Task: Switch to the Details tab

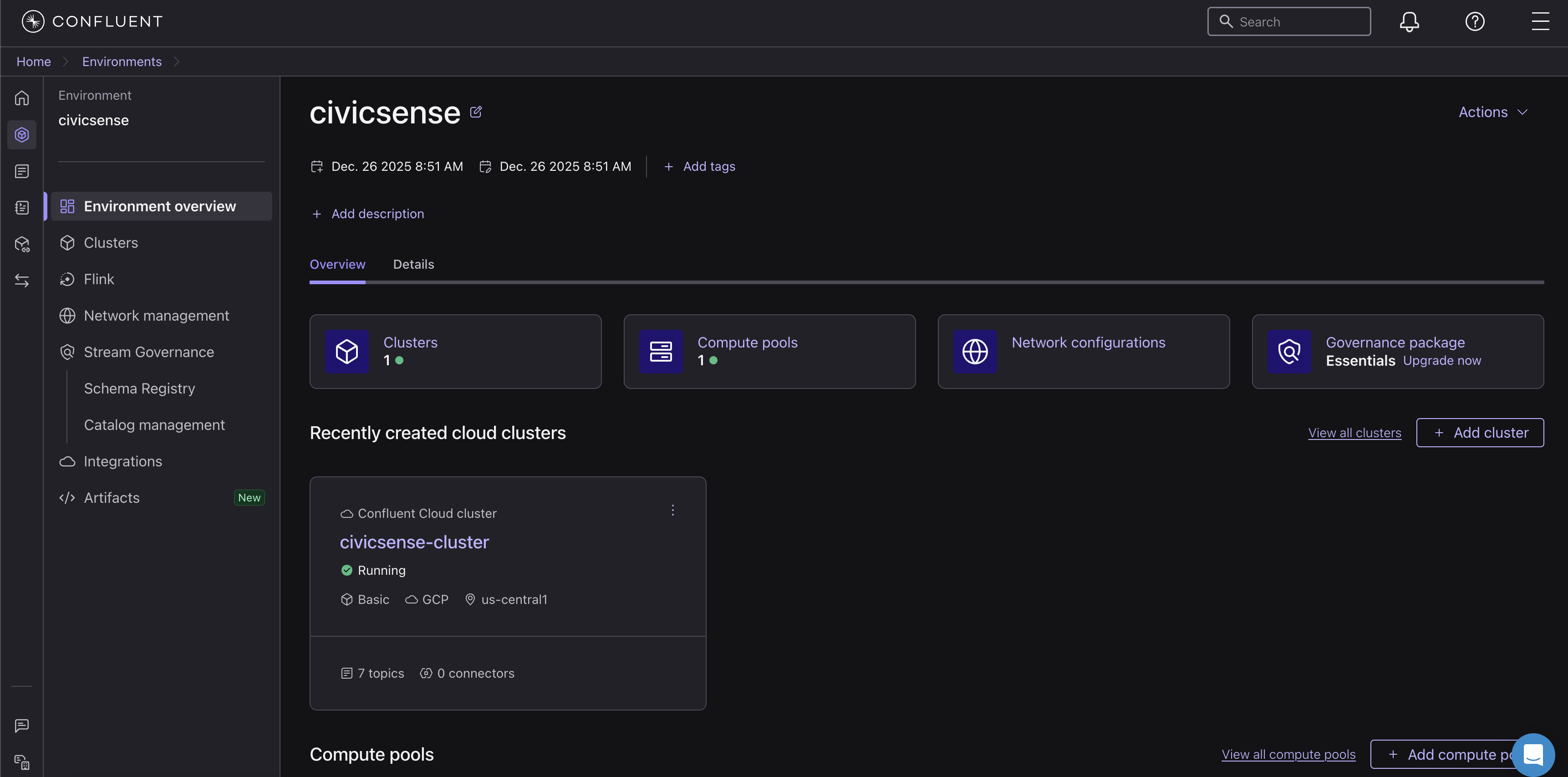Action: 413,264
